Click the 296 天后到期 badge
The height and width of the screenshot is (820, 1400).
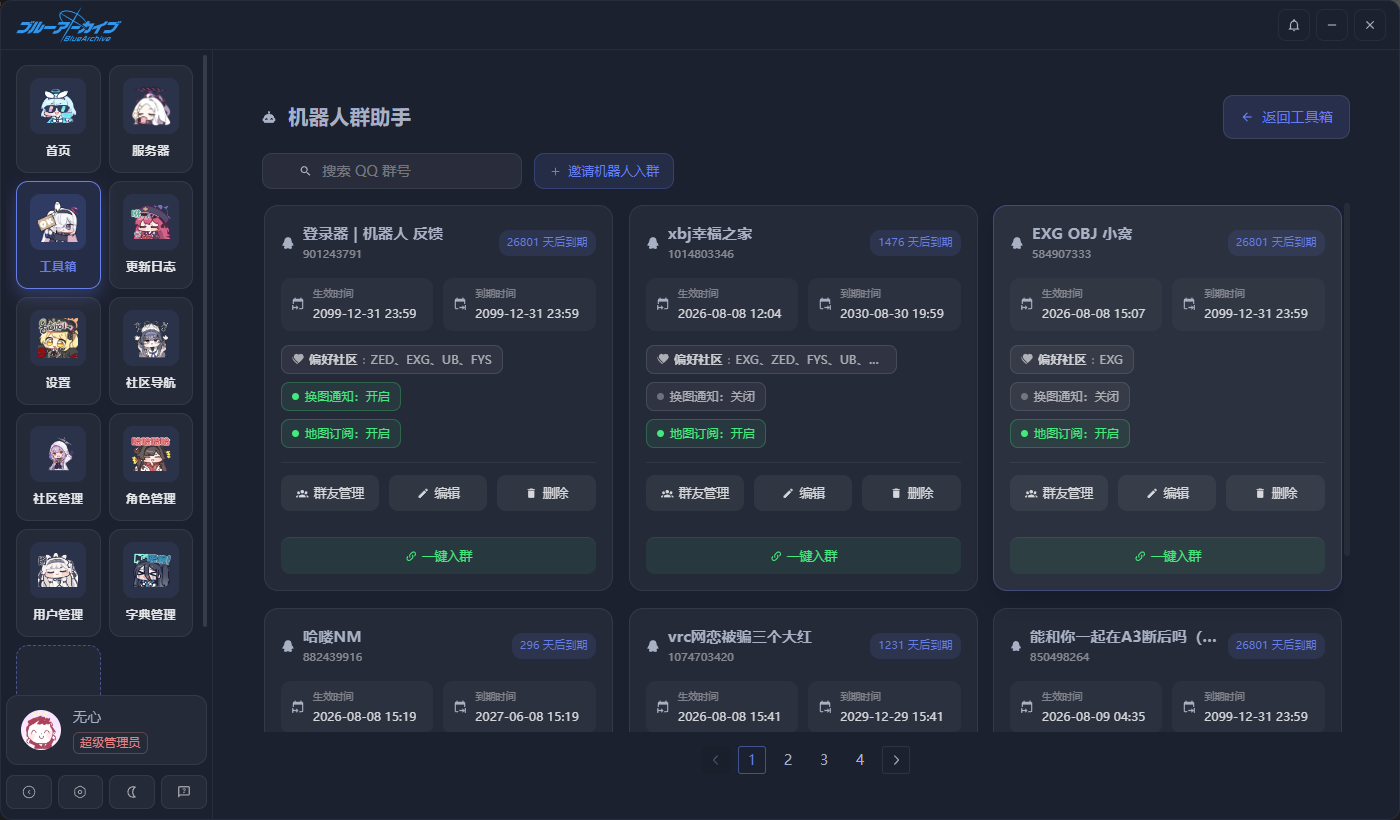[553, 645]
